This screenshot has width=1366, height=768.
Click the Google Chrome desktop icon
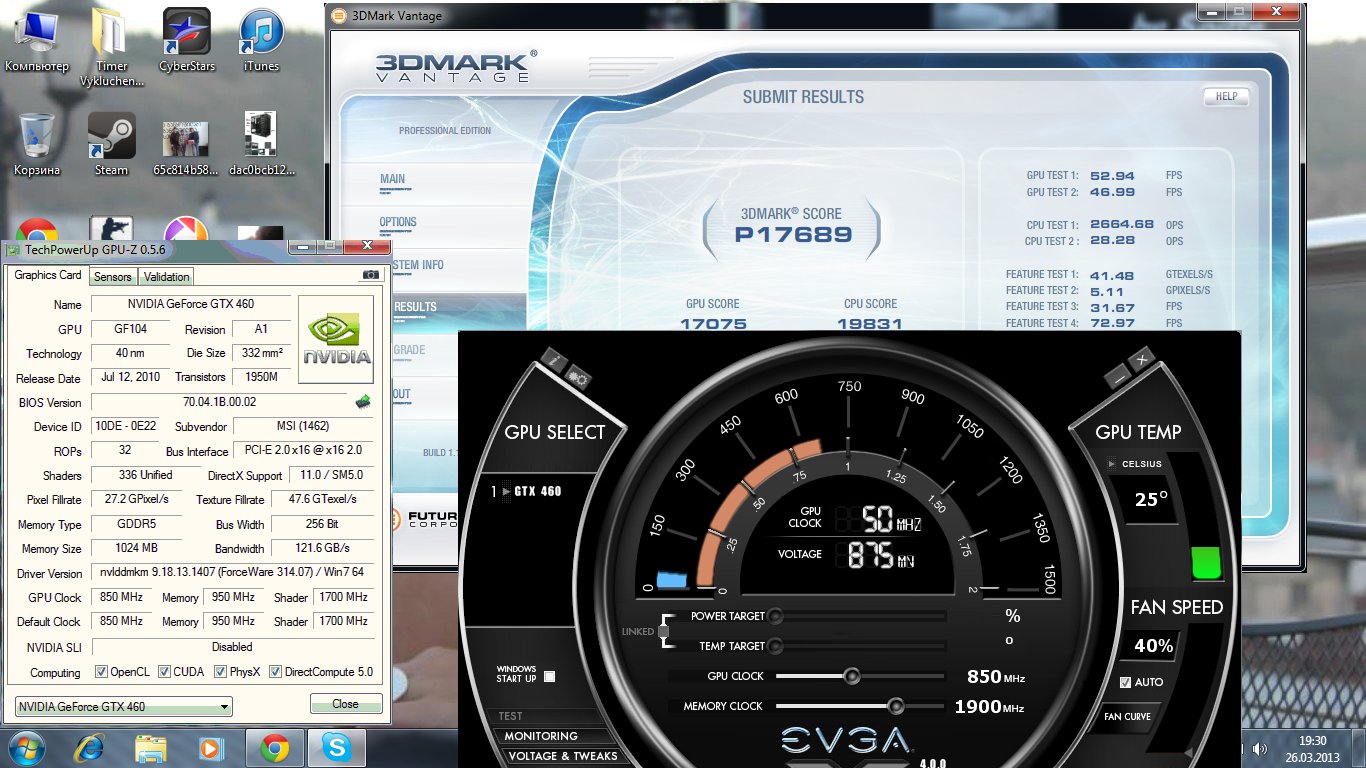pos(37,229)
